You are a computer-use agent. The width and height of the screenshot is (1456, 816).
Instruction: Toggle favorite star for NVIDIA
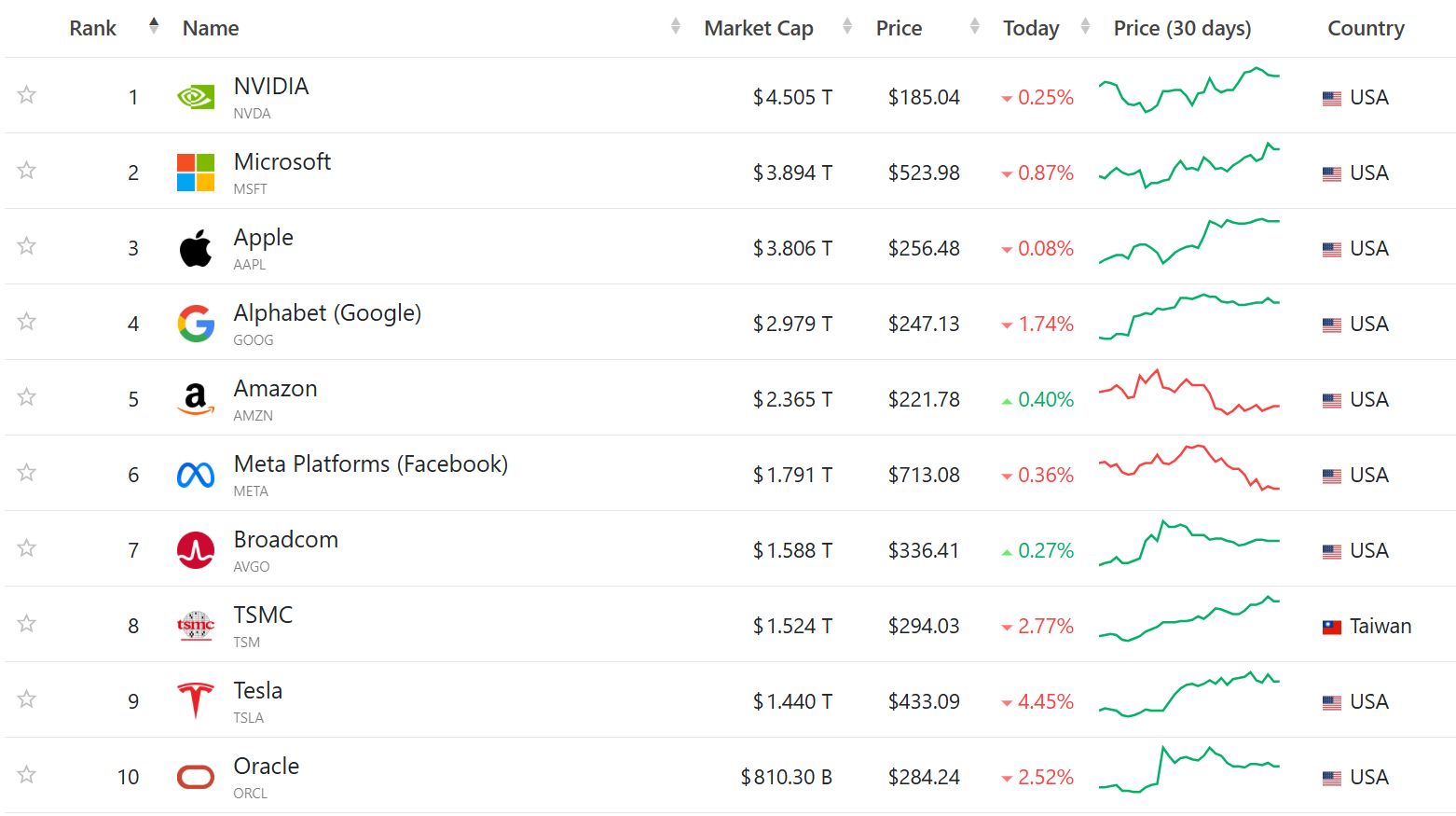click(27, 95)
